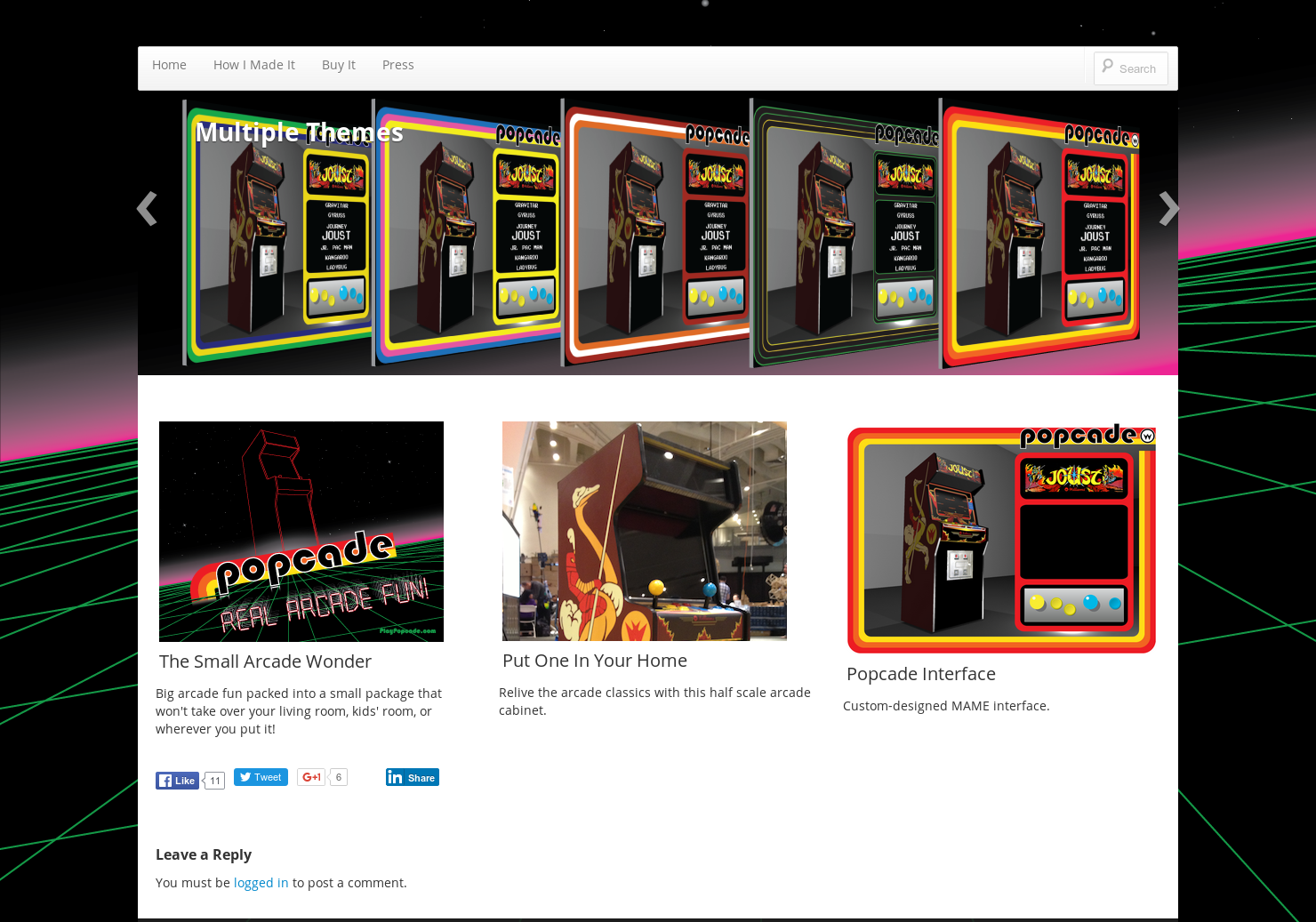Click the Custom-designed MAME interface text
The width and height of the screenshot is (1316, 922).
tap(946, 706)
